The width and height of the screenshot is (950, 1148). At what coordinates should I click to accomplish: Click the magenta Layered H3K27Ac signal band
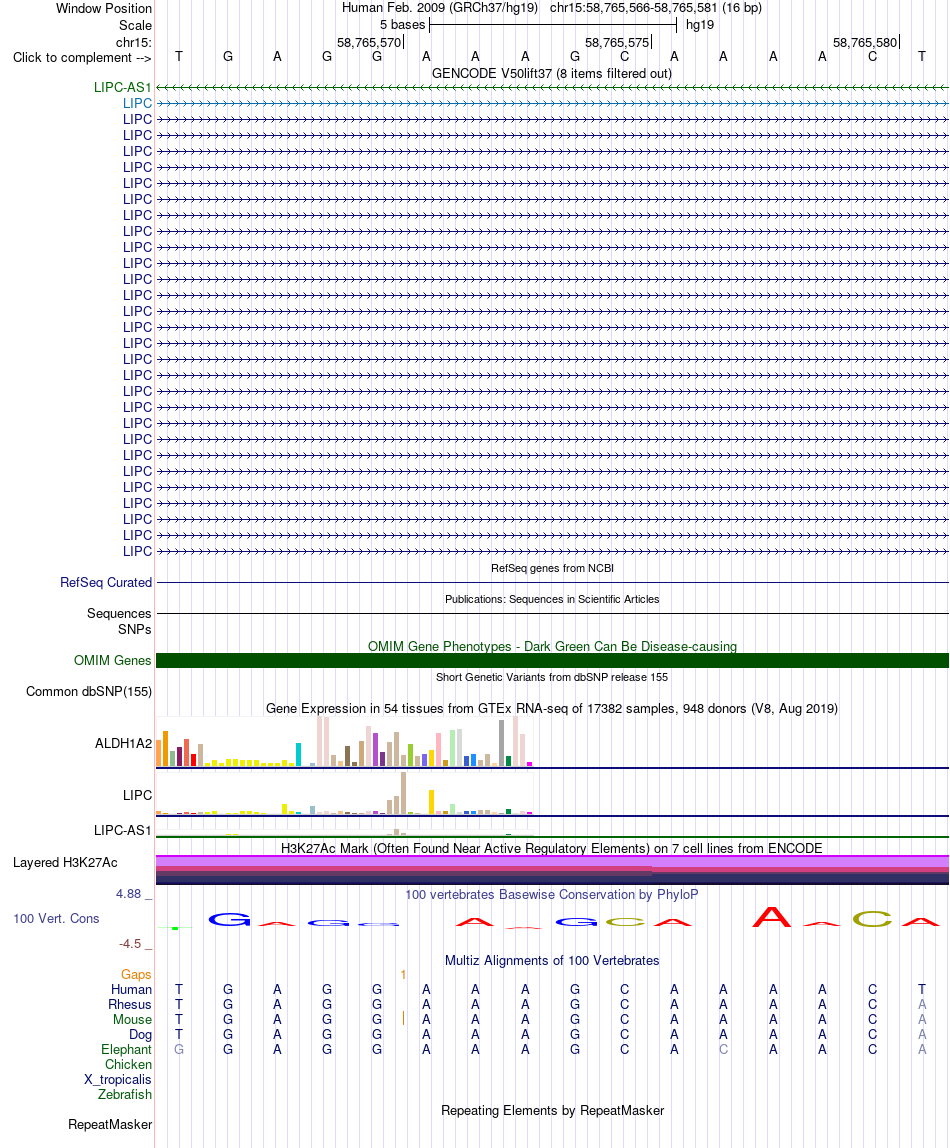point(552,861)
